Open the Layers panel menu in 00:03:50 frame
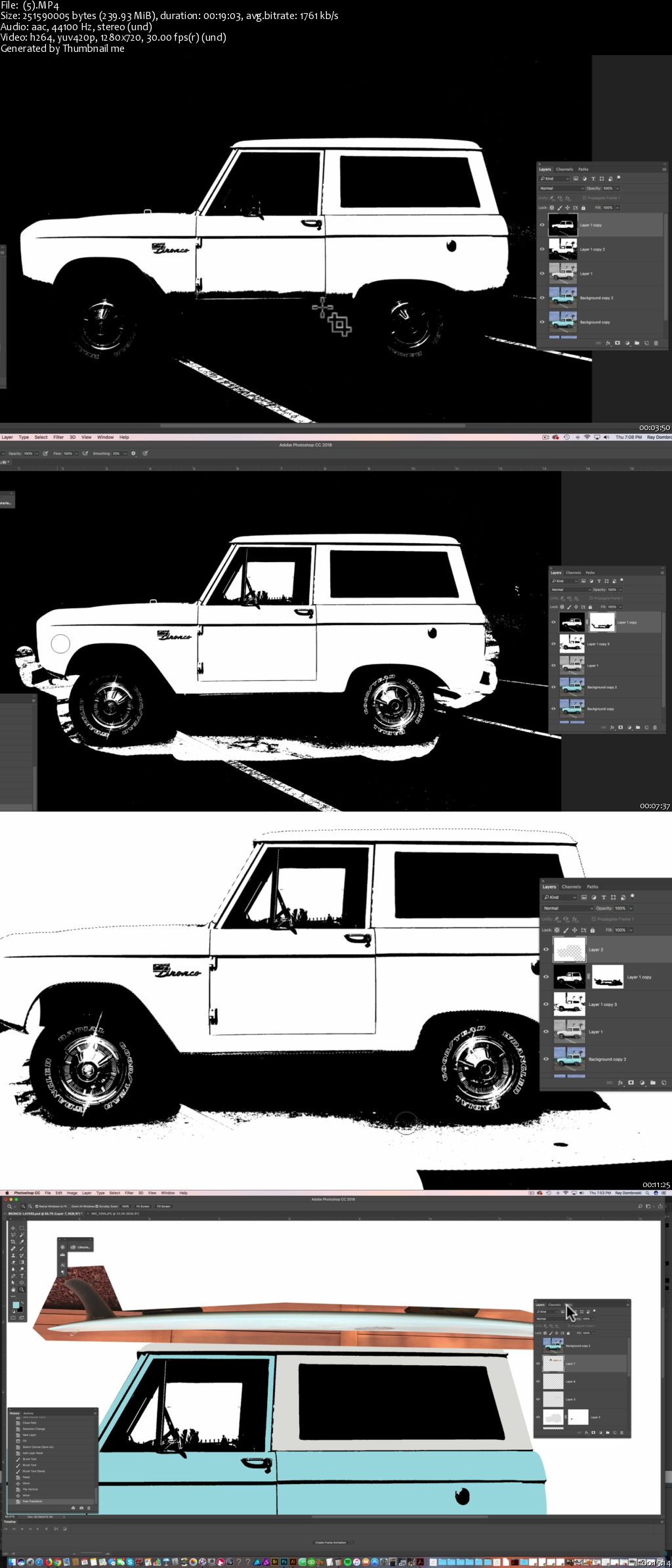This screenshot has width=672, height=1568. pos(664,169)
